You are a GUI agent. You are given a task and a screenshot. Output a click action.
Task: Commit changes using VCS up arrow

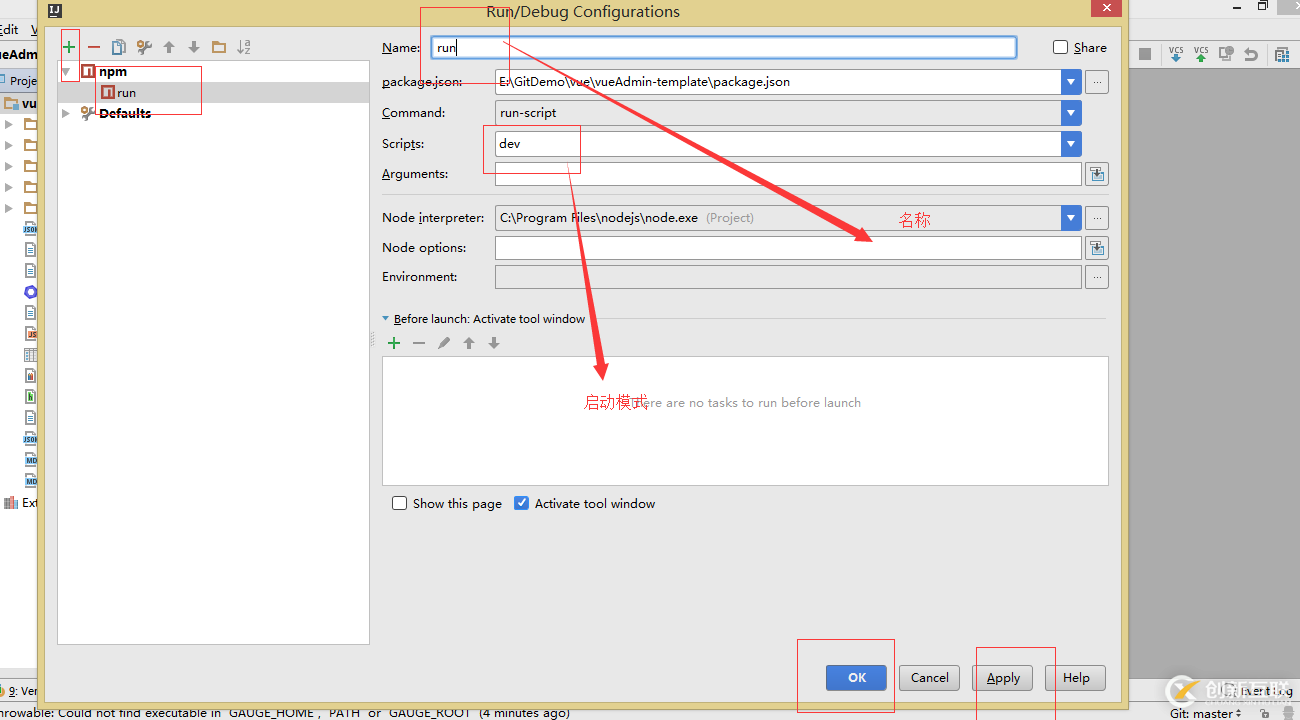pyautogui.click(x=1201, y=54)
